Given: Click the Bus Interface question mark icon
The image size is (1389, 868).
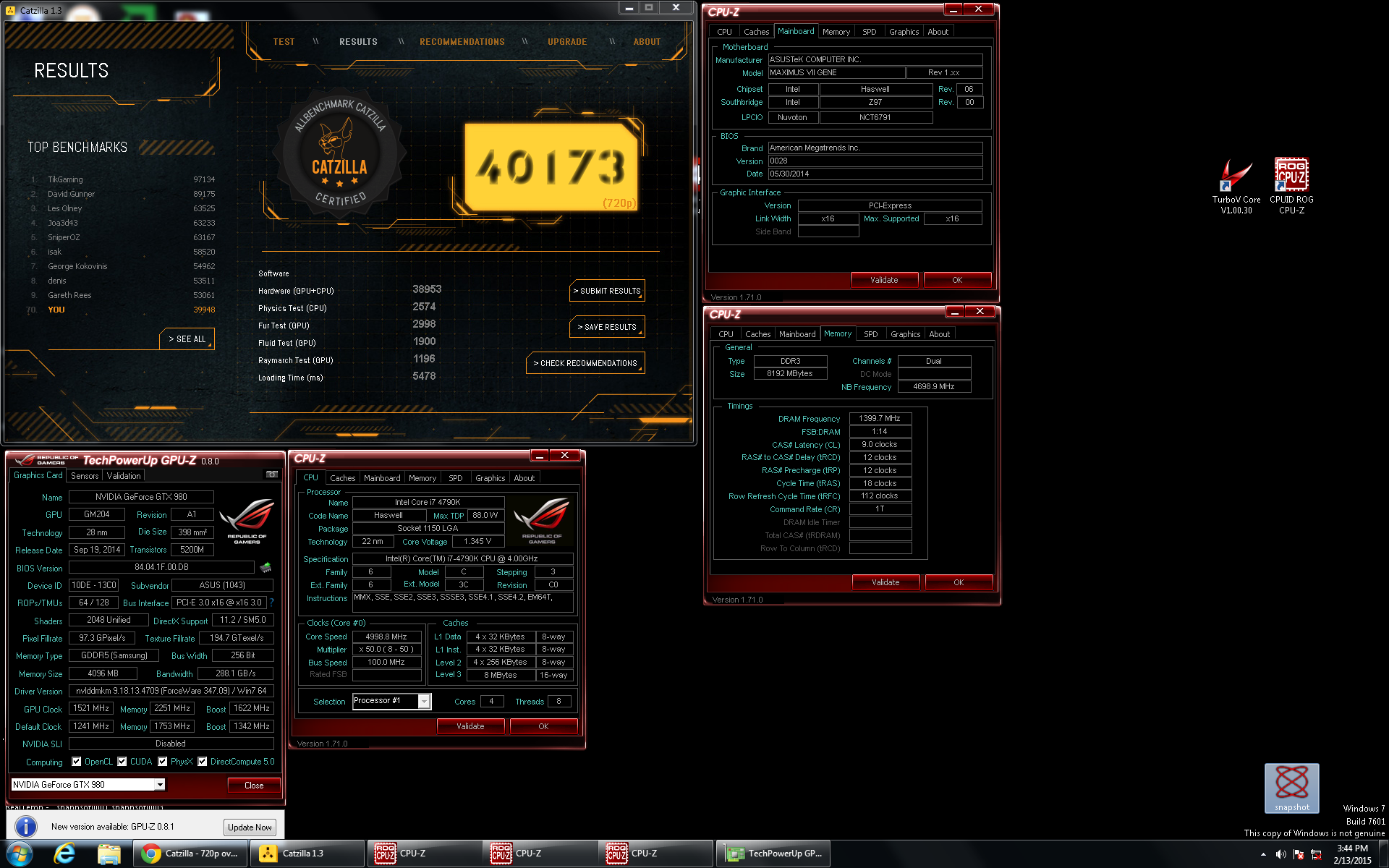Looking at the screenshot, I should [x=271, y=603].
